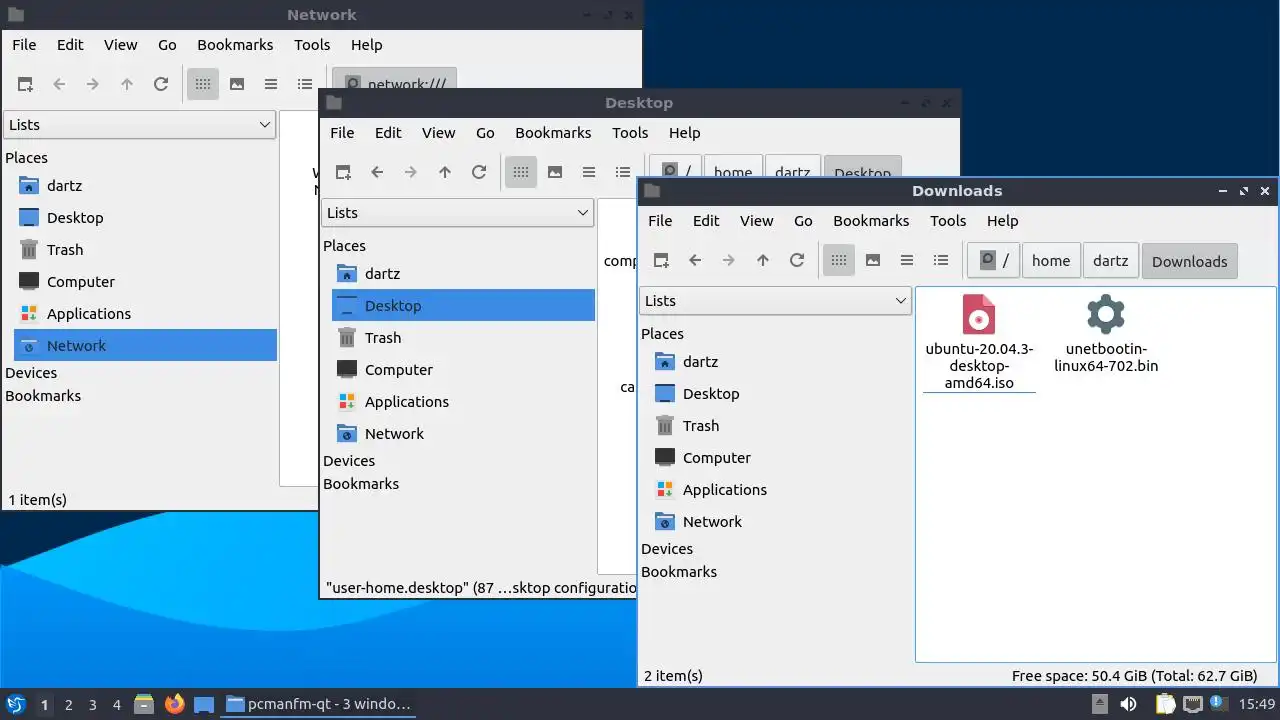Screen dimensions: 1280x720
Task: Open Bookmarks menu in Downloads window
Action: click(871, 221)
